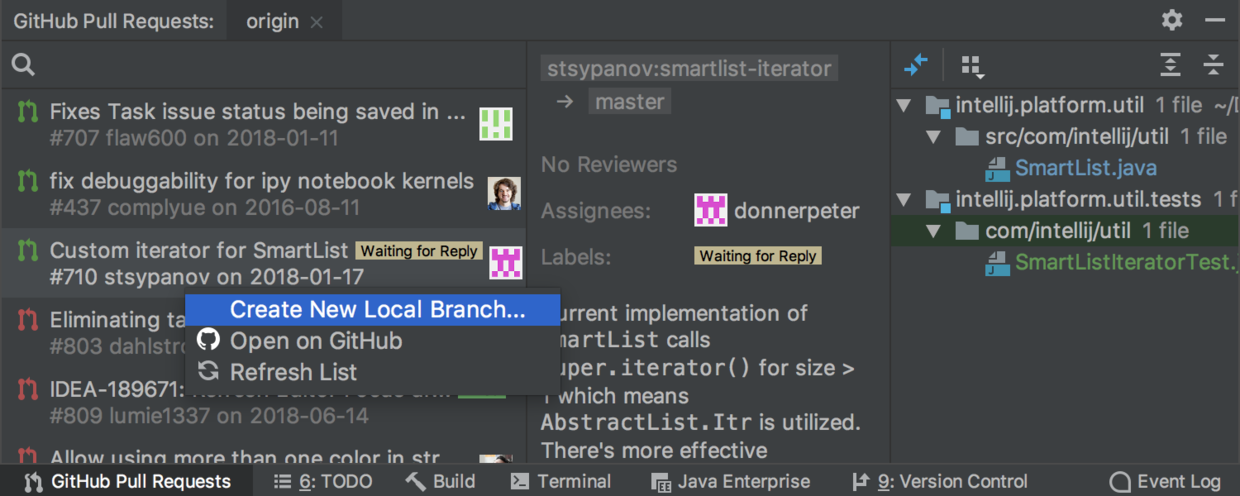This screenshot has width=1240, height=496.
Task: Click flaw600's green avatar thumbnail
Action: [496, 124]
